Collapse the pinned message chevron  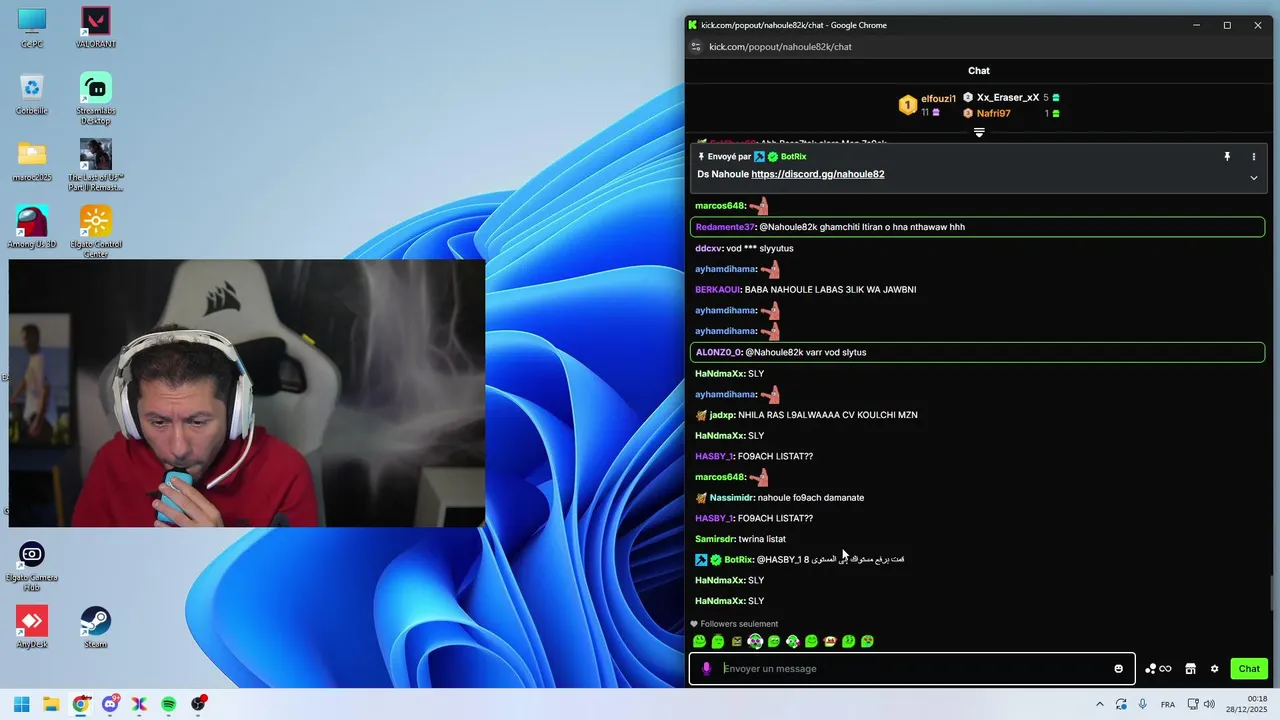[1254, 178]
